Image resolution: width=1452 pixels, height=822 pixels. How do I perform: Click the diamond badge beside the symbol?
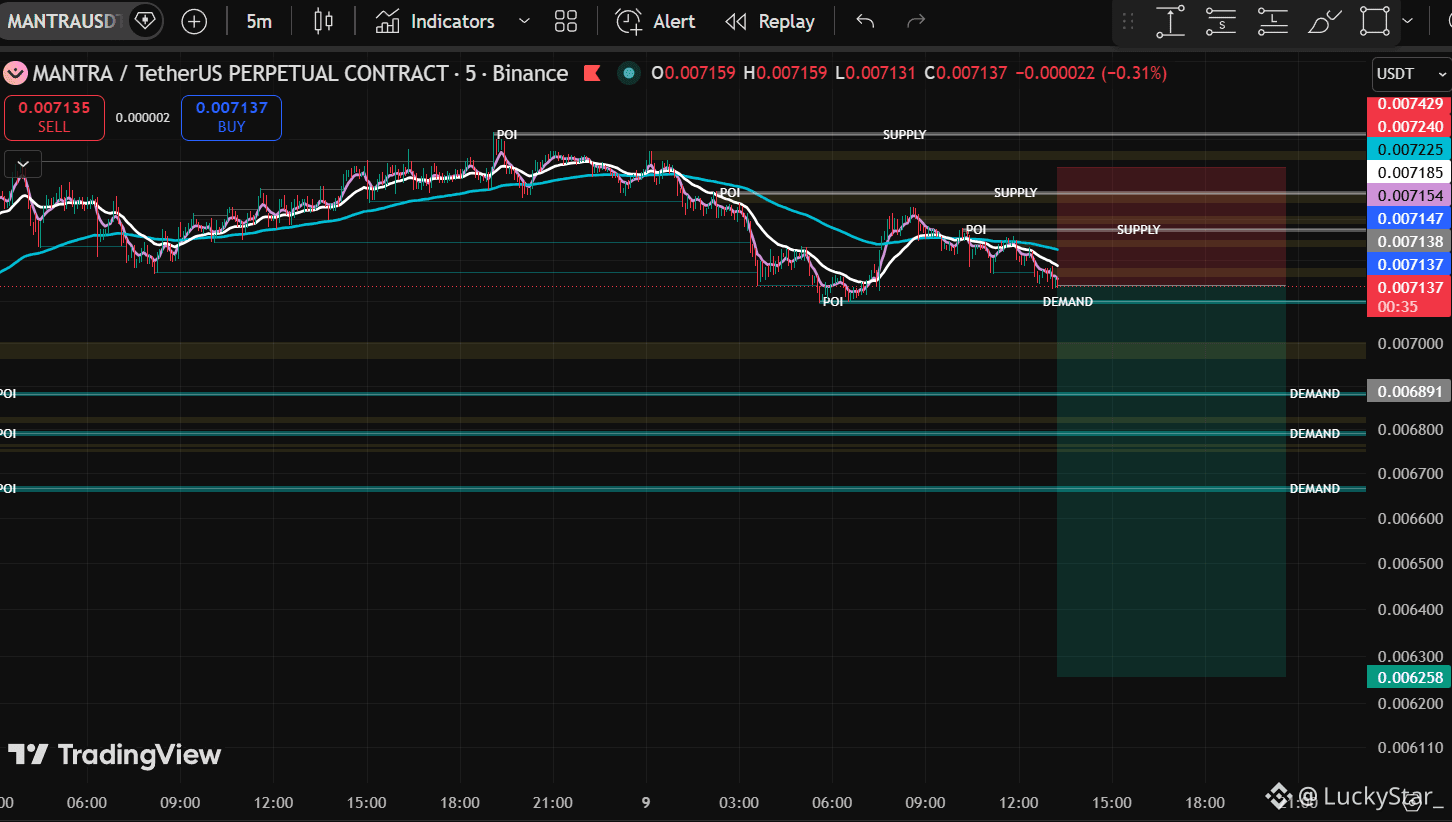[x=146, y=21]
